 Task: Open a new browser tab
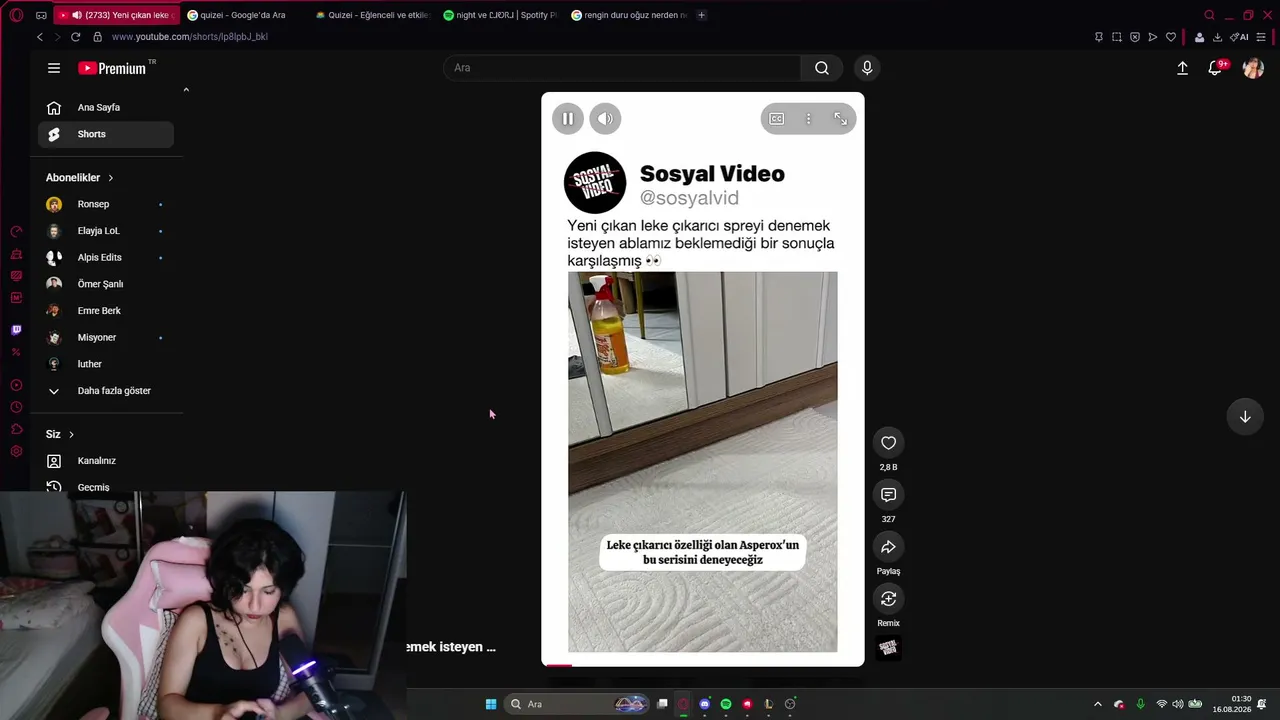point(701,15)
